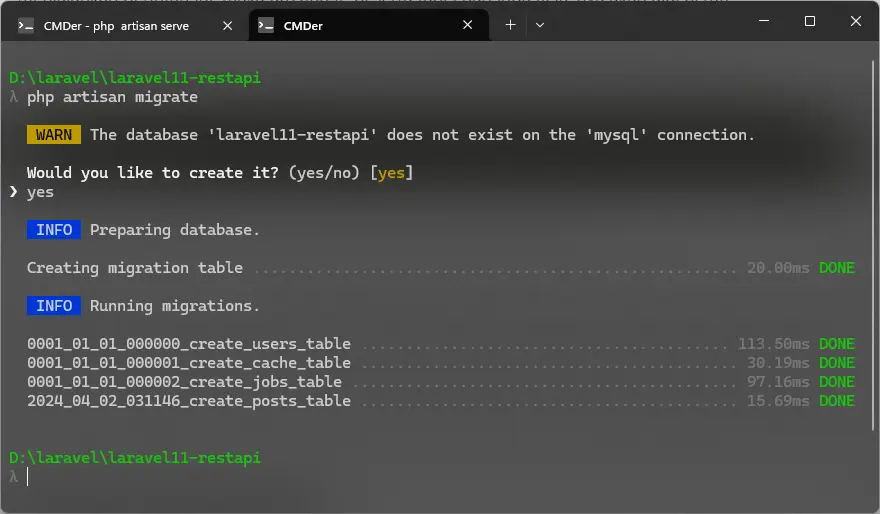
Task: Open a new terminal tab with the plus button
Action: point(510,25)
